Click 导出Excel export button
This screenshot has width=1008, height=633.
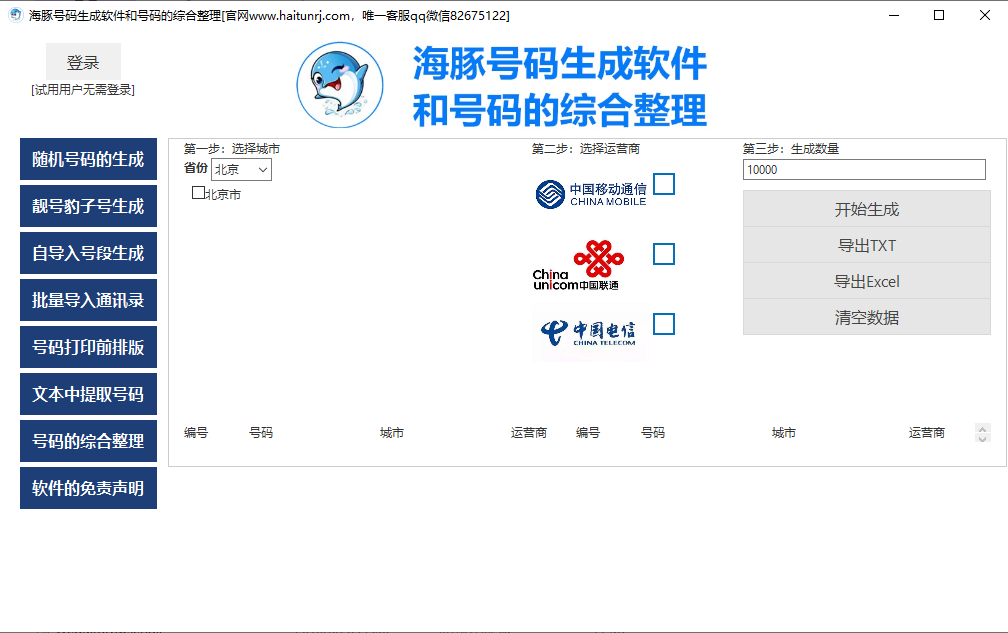[x=867, y=281]
